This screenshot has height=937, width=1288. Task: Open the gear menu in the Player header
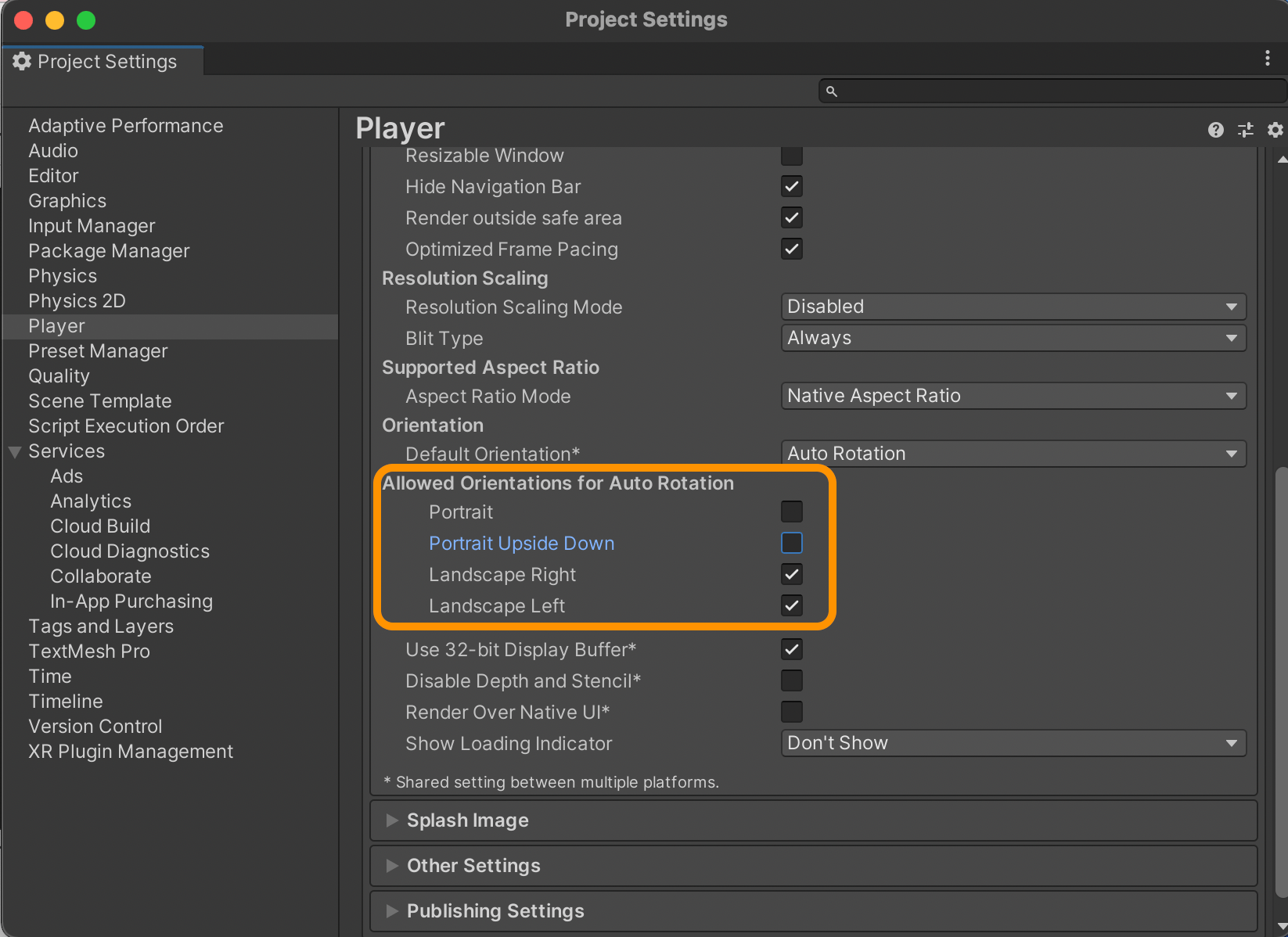1275,130
